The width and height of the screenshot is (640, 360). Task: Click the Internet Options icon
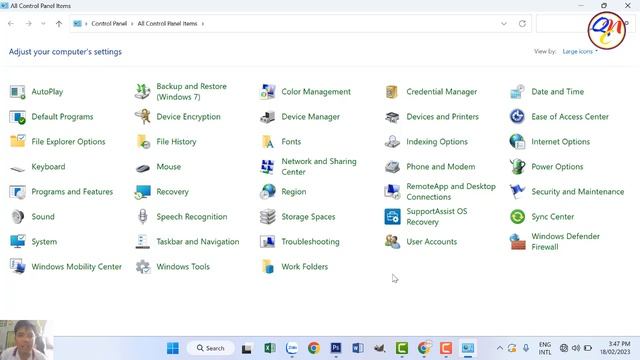(x=517, y=142)
